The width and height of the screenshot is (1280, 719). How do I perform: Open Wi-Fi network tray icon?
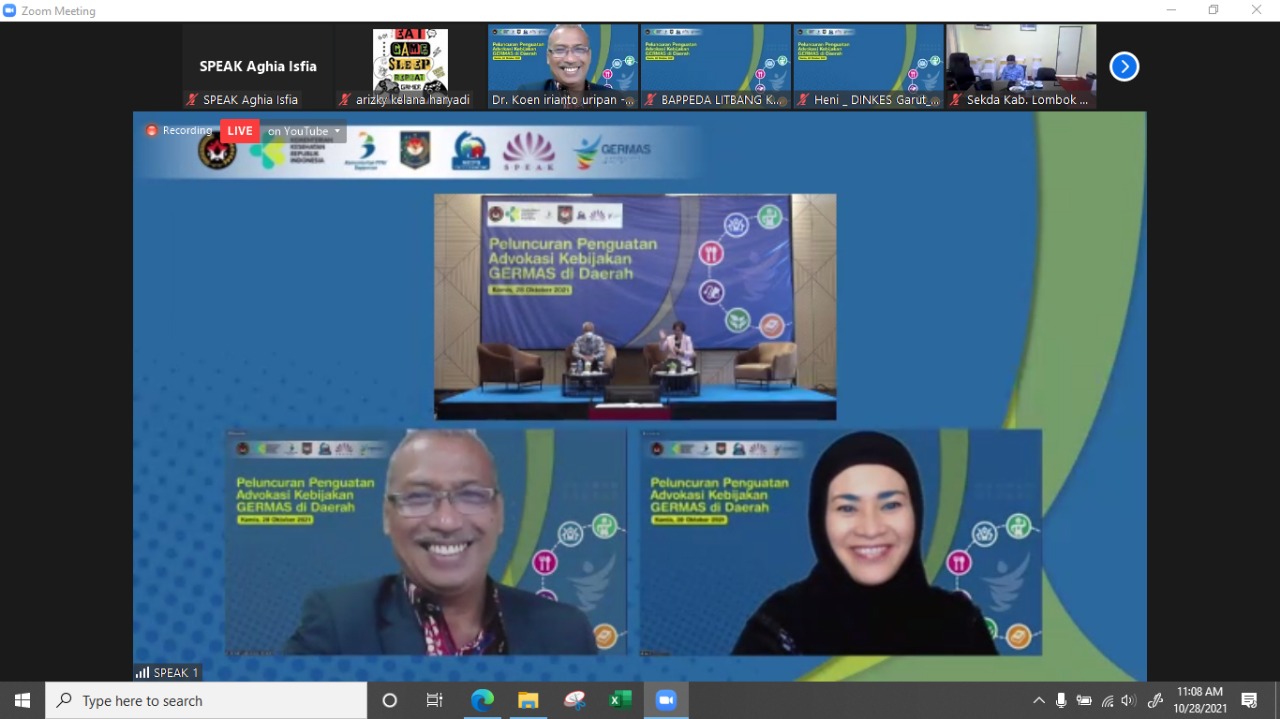(1107, 701)
